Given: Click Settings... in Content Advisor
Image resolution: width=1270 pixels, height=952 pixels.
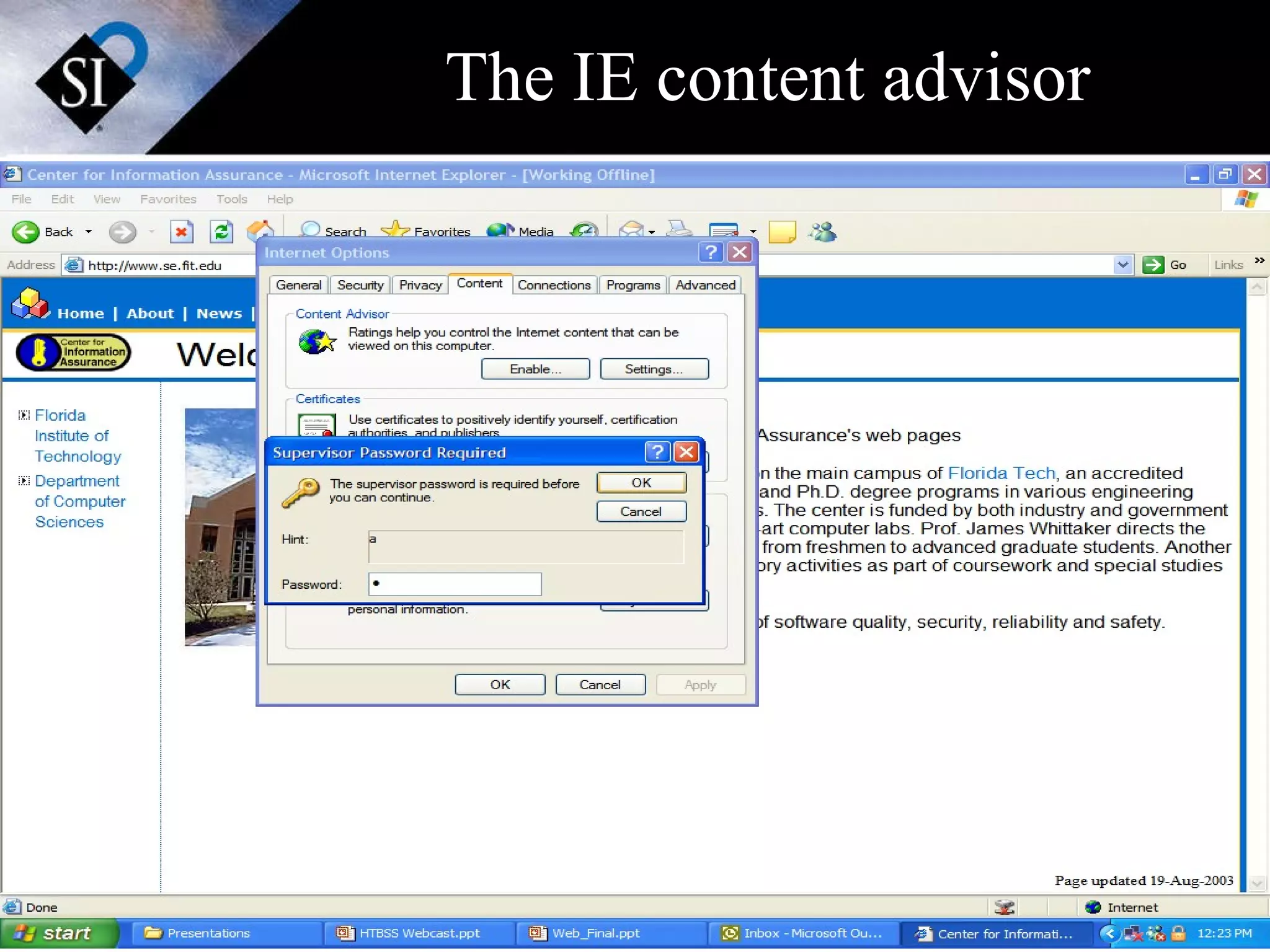Looking at the screenshot, I should click(654, 369).
